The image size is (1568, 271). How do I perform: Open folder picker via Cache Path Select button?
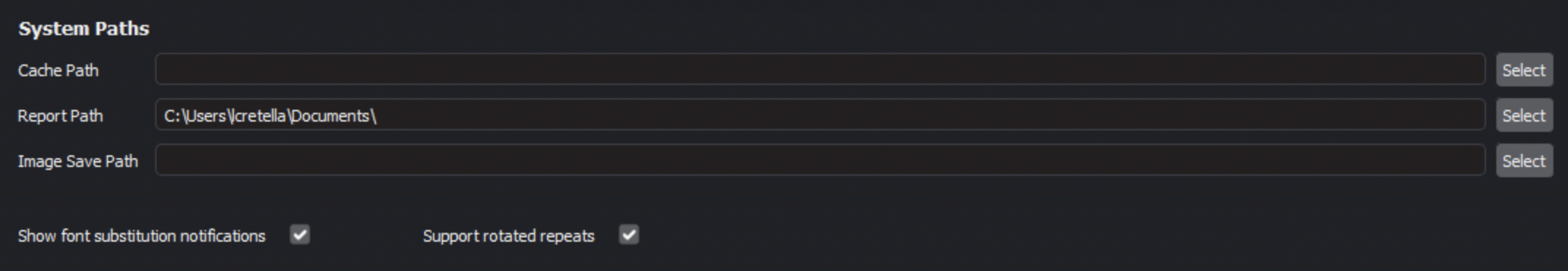point(1524,70)
